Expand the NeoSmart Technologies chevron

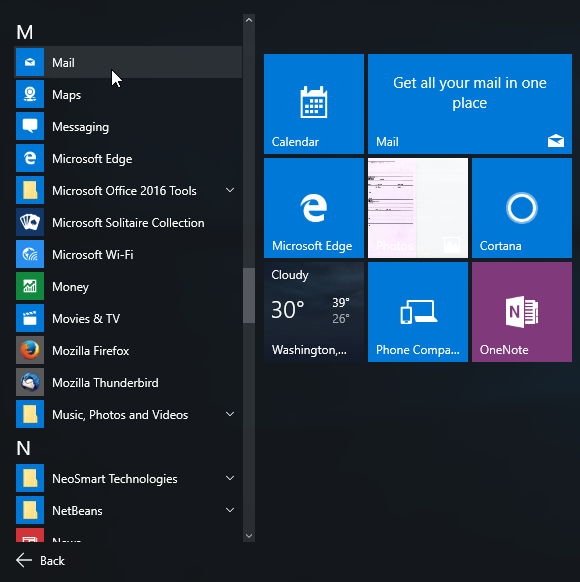tap(230, 478)
